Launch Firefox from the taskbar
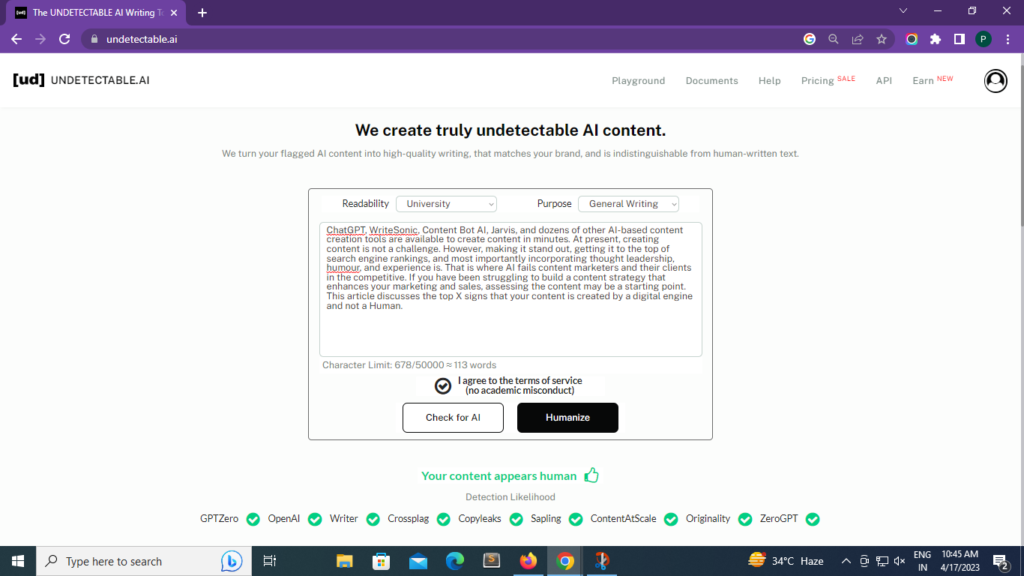1024x576 pixels. tap(528, 561)
